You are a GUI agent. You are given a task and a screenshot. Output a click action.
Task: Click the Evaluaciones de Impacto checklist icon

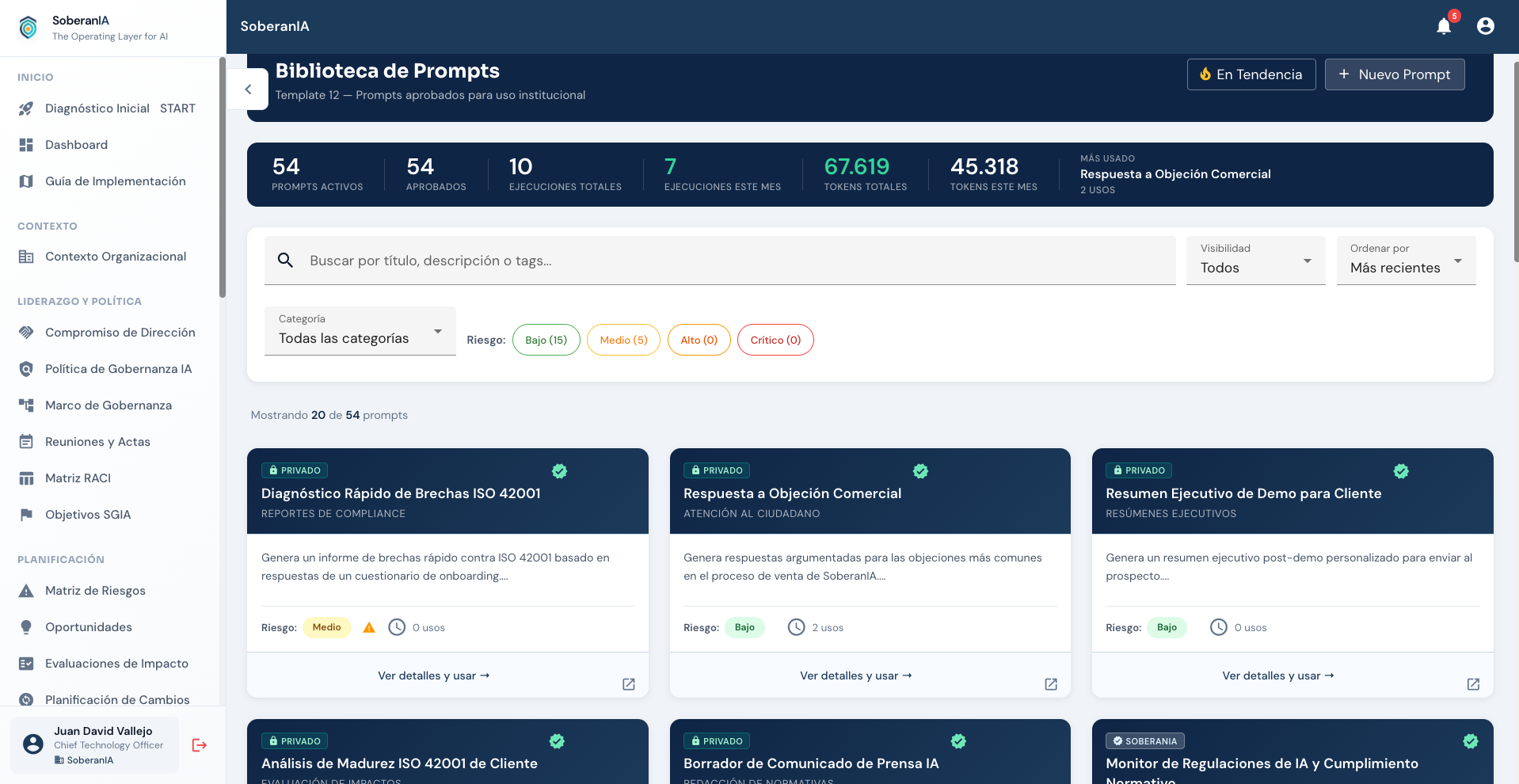tap(26, 664)
